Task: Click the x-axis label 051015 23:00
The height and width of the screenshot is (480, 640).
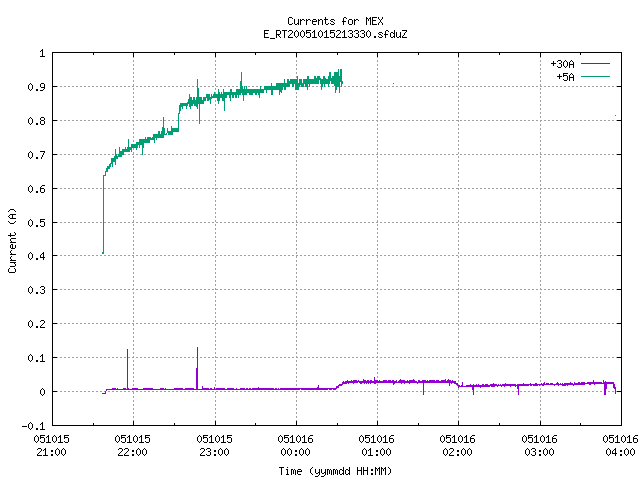Action: (214, 445)
